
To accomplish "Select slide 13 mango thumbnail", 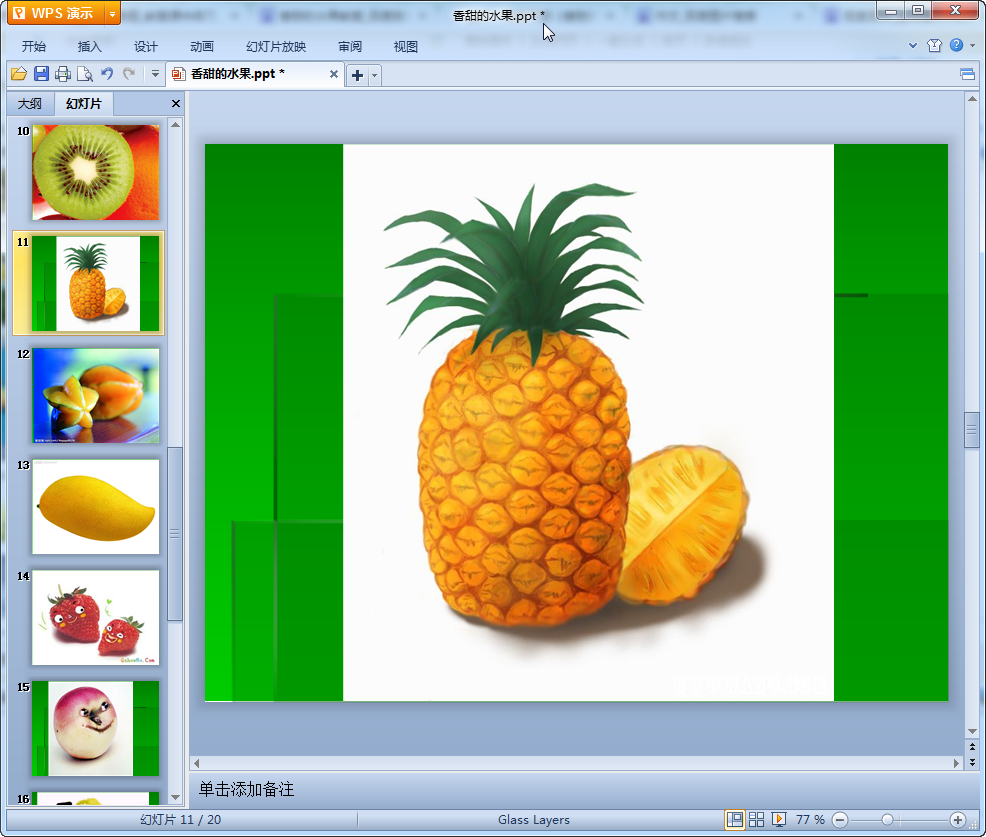I will tap(96, 507).
